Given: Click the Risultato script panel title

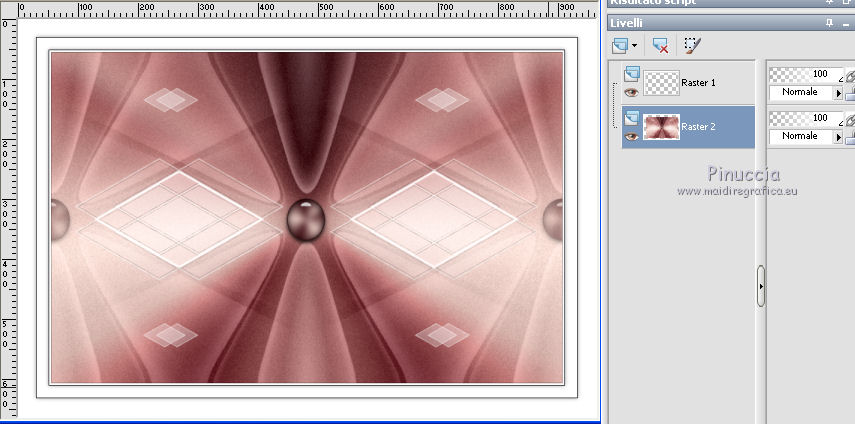Looking at the screenshot, I should point(653,2).
